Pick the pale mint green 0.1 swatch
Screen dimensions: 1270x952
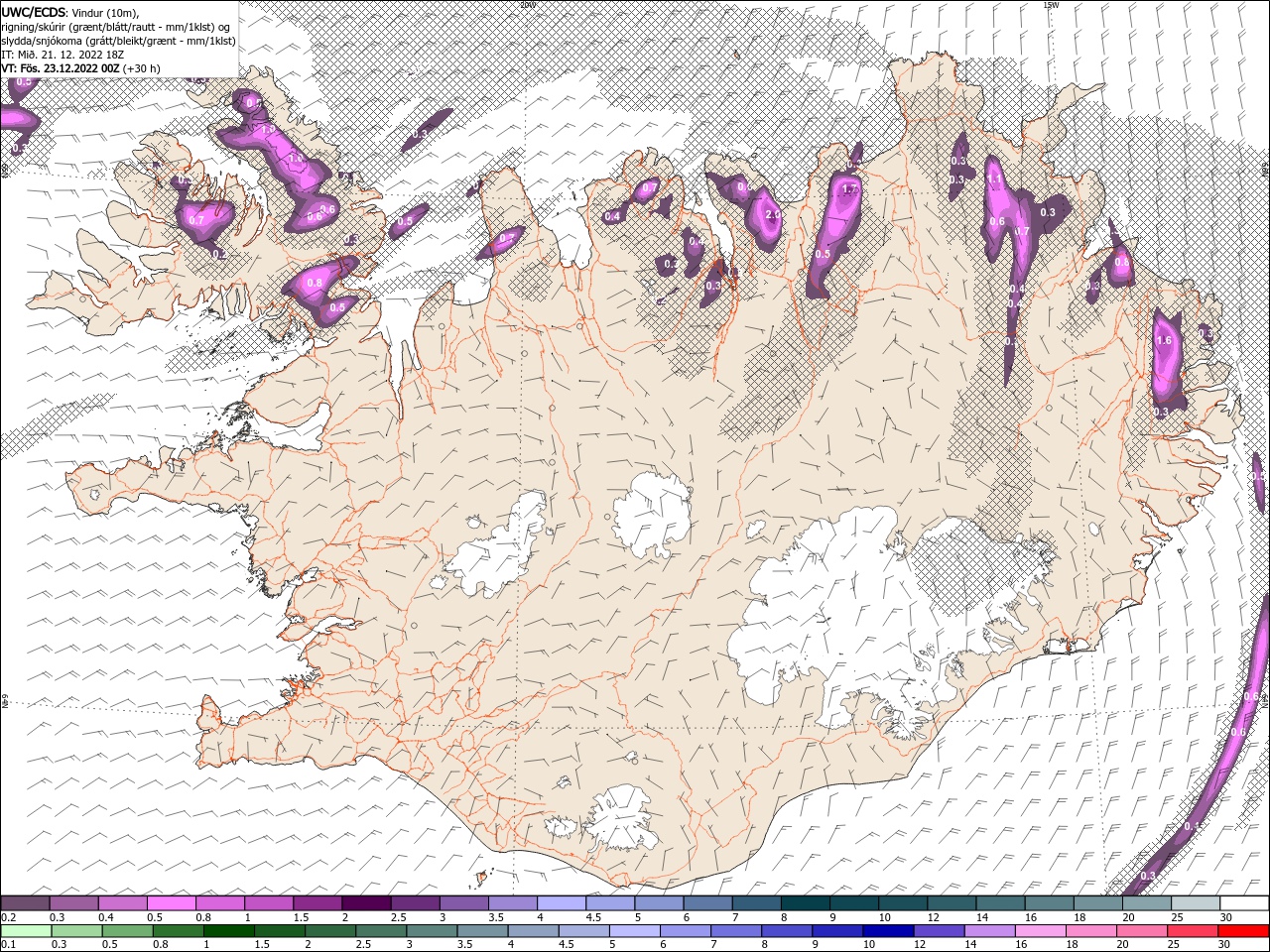(x=26, y=930)
